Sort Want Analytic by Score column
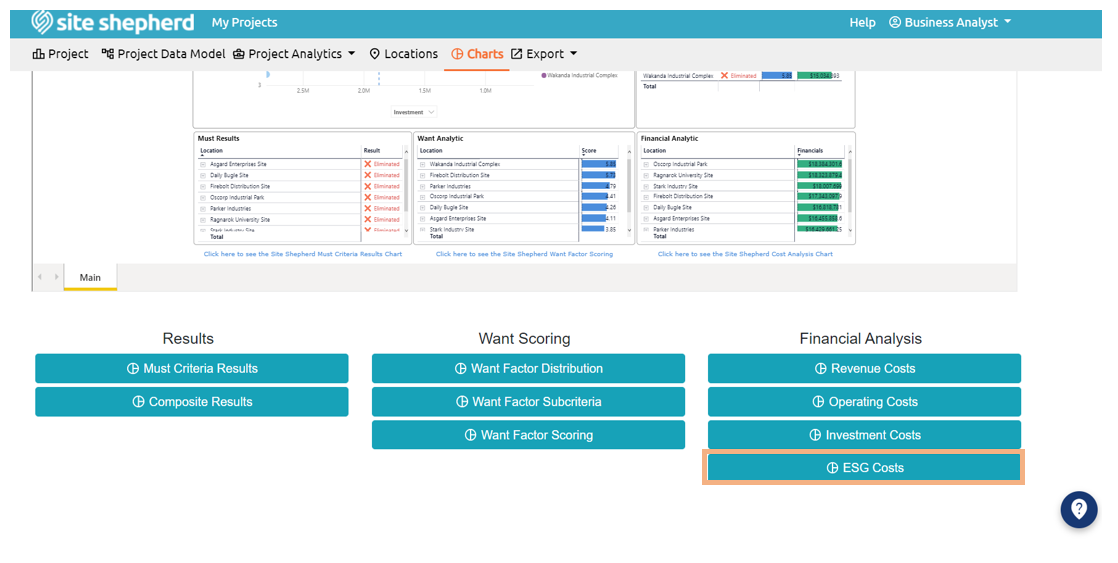Image resolution: width=1118 pixels, height=563 pixels. click(x=589, y=151)
